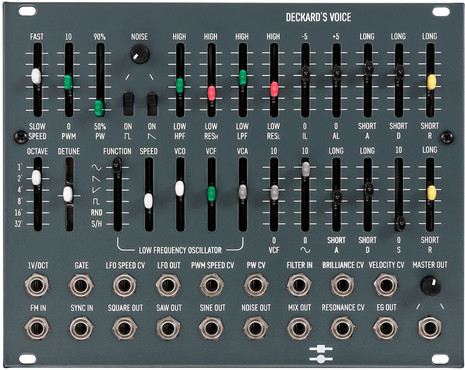Viewport: 465px width, 370px height.
Task: Click the green PW pulse width slider
Action: [x=99, y=108]
